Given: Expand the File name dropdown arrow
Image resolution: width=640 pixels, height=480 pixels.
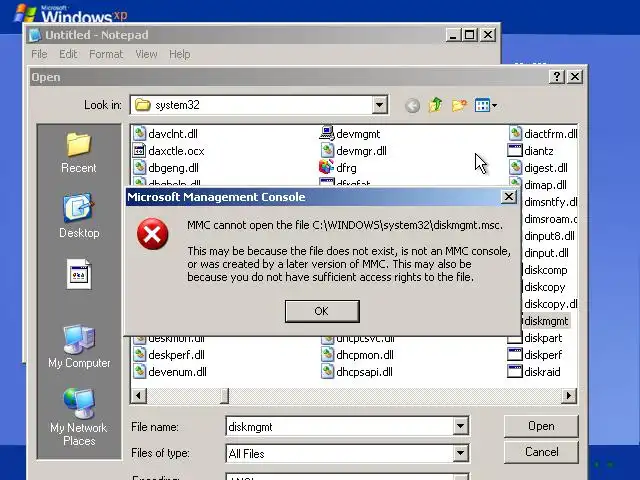Looking at the screenshot, I should [x=460, y=427].
